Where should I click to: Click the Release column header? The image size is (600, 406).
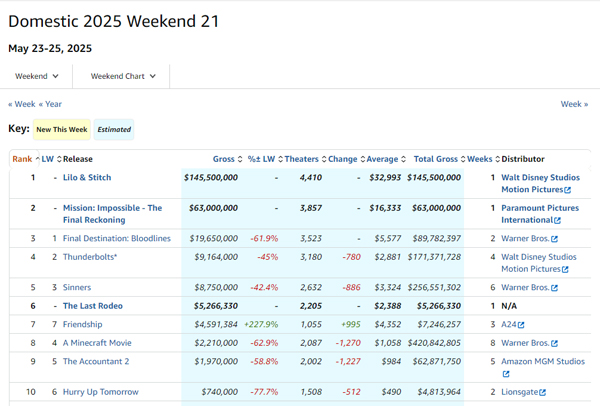[78, 159]
